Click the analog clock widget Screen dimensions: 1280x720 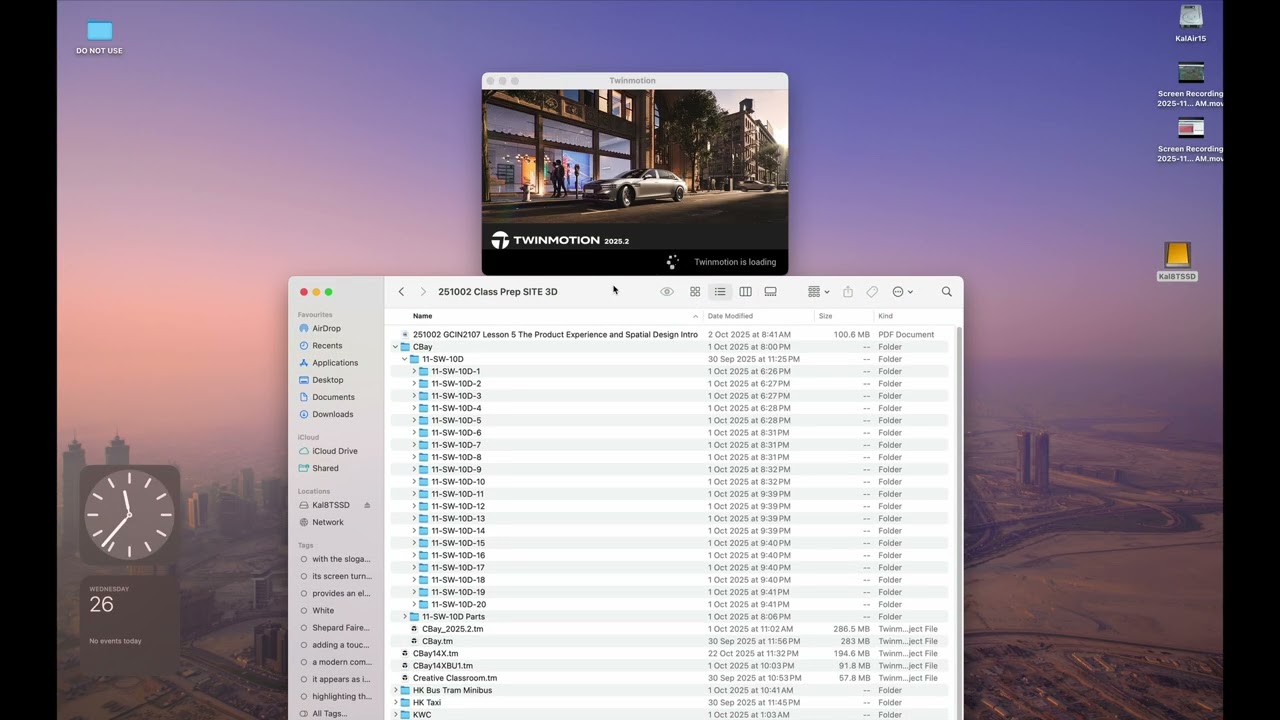(x=130, y=515)
